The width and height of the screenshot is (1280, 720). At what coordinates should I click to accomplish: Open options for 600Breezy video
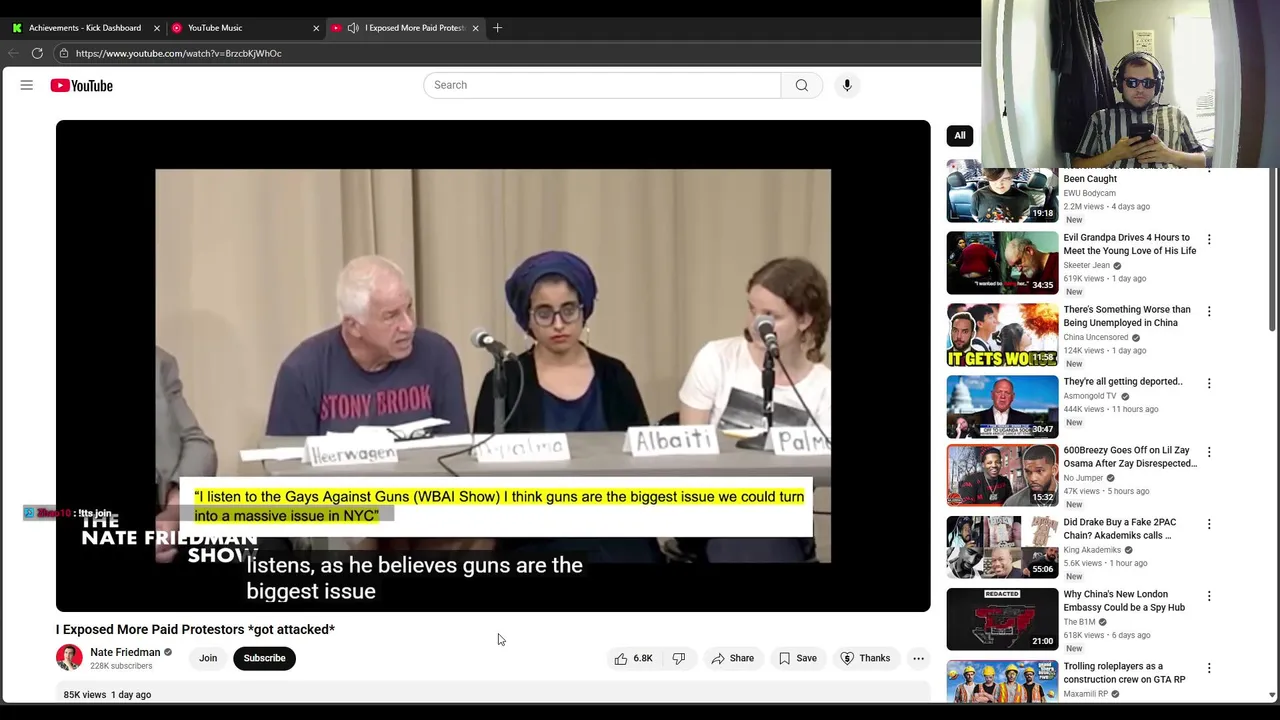[1209, 452]
